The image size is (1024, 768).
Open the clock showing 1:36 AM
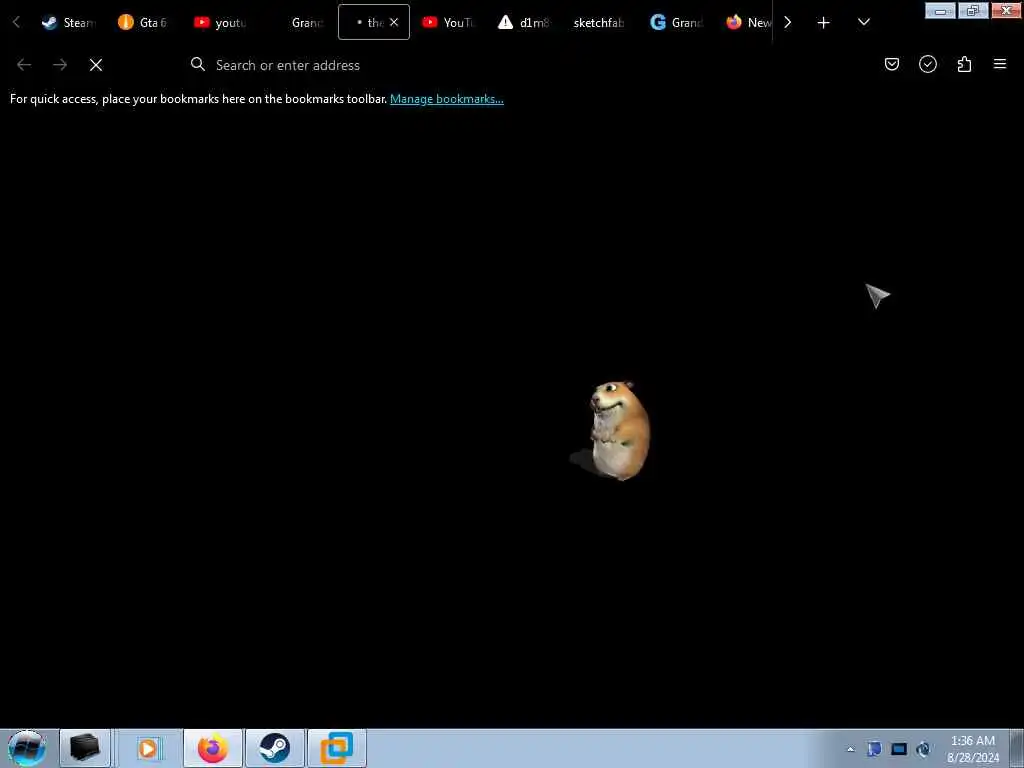click(972, 748)
